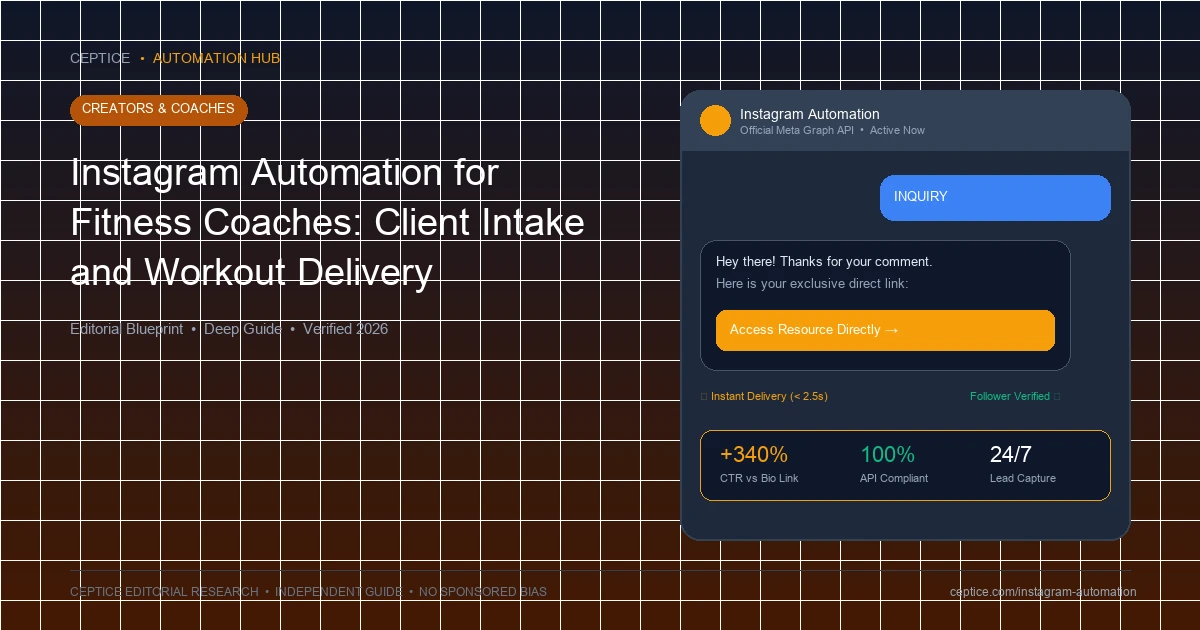
Task: Click the 'Editorial Blueprint' tagline text
Action: [126, 329]
